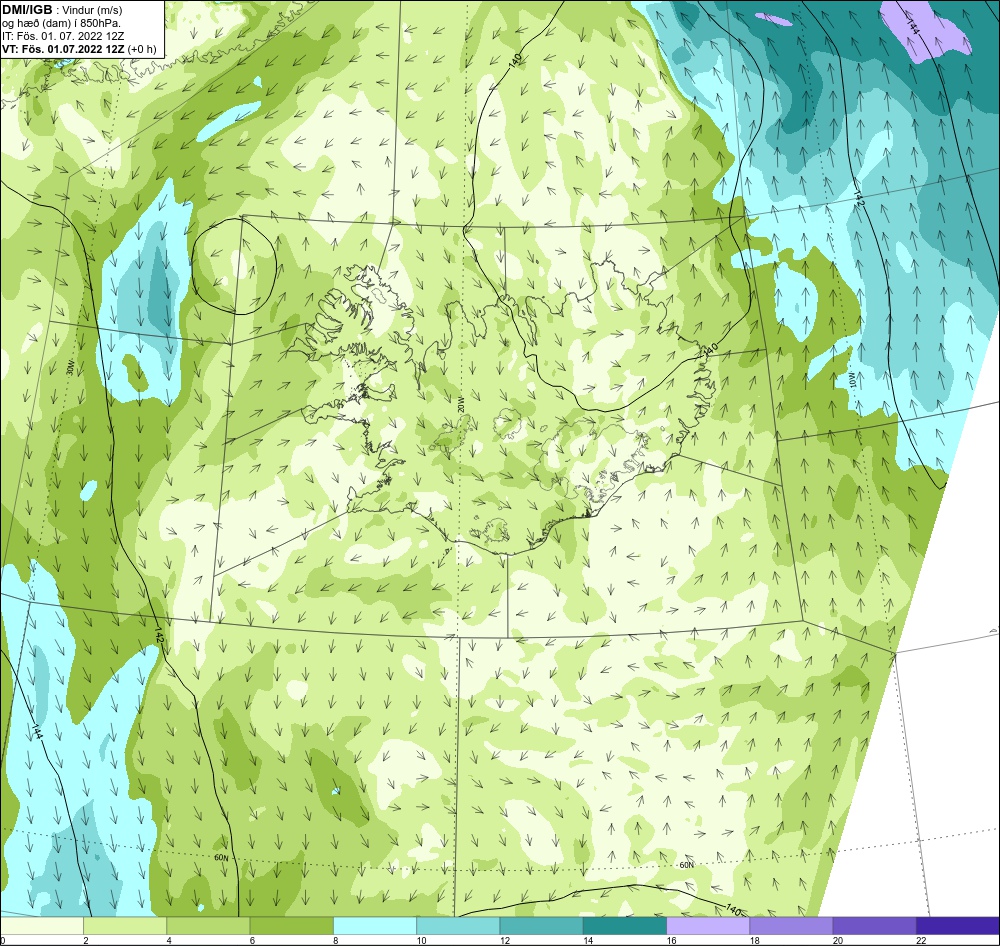Click the violet 20–22 m/s legend swatch
Viewport: 1000px width, 946px height.
875,925
